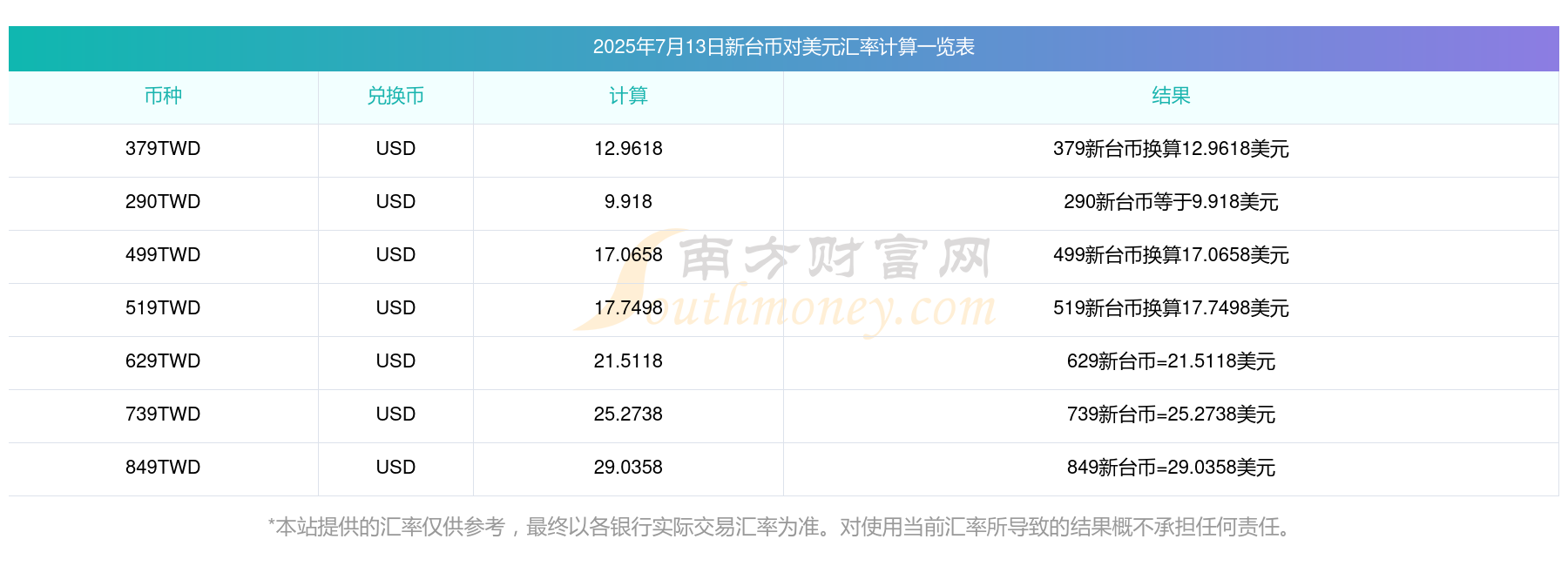Select the 计算 column header

click(x=628, y=96)
